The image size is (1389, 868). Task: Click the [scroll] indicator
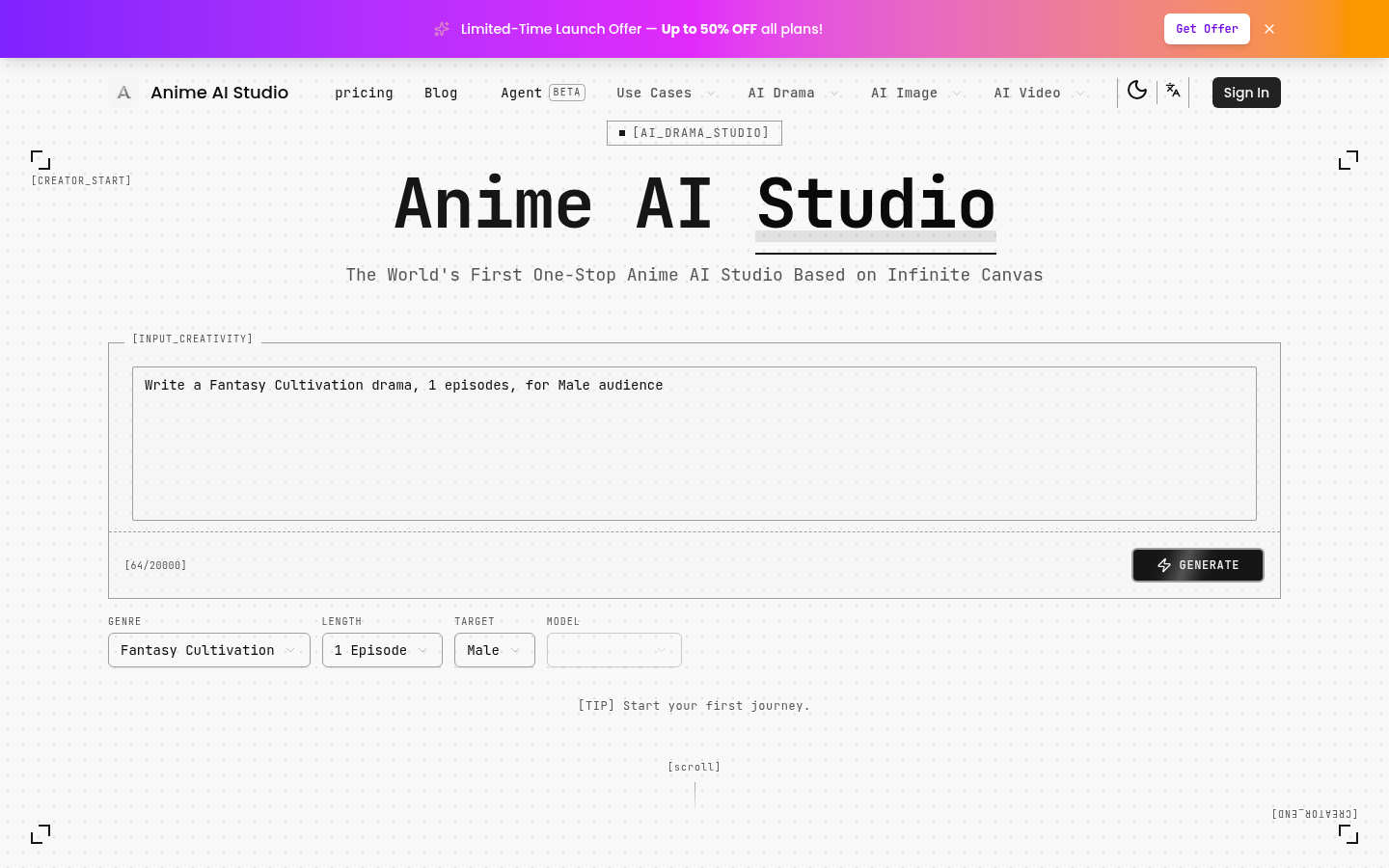pyautogui.click(x=694, y=767)
